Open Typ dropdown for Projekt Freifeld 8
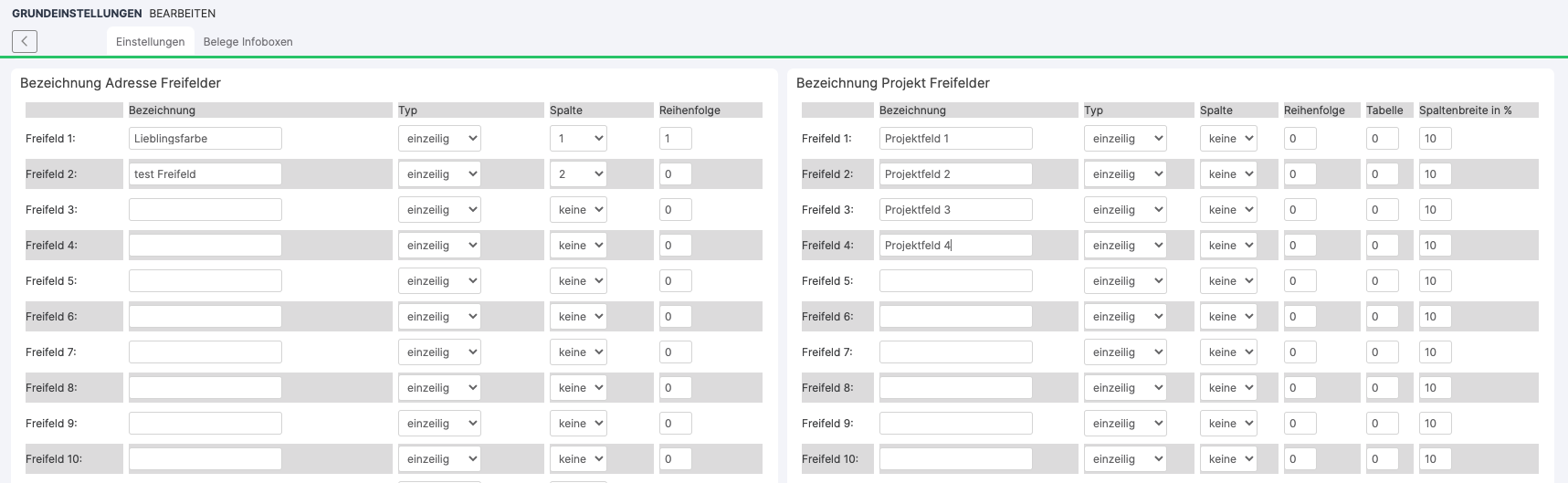Screen dimensions: 1568x483 (1125, 388)
